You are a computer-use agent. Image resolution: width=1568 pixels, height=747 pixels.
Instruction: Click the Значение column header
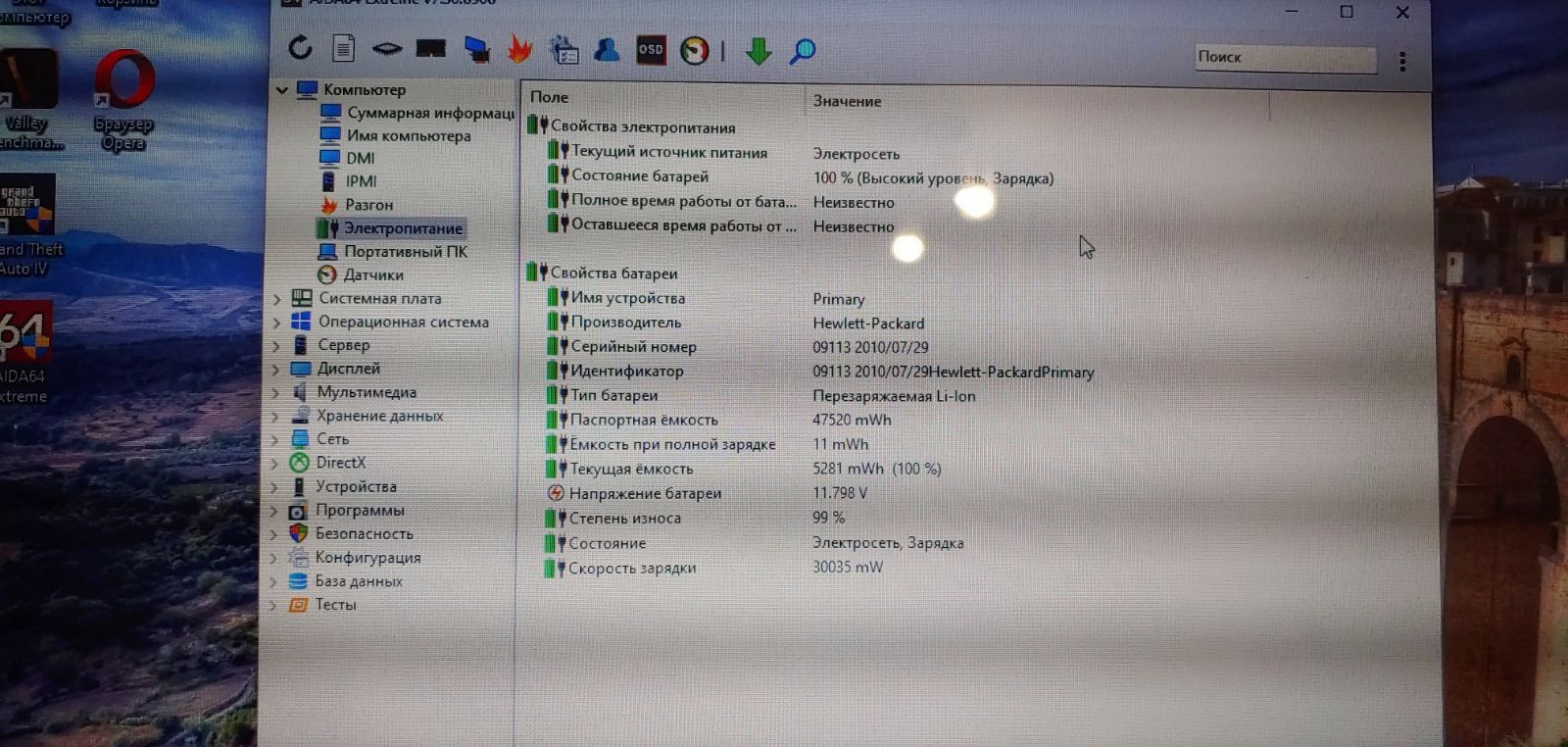pyautogui.click(x=847, y=101)
